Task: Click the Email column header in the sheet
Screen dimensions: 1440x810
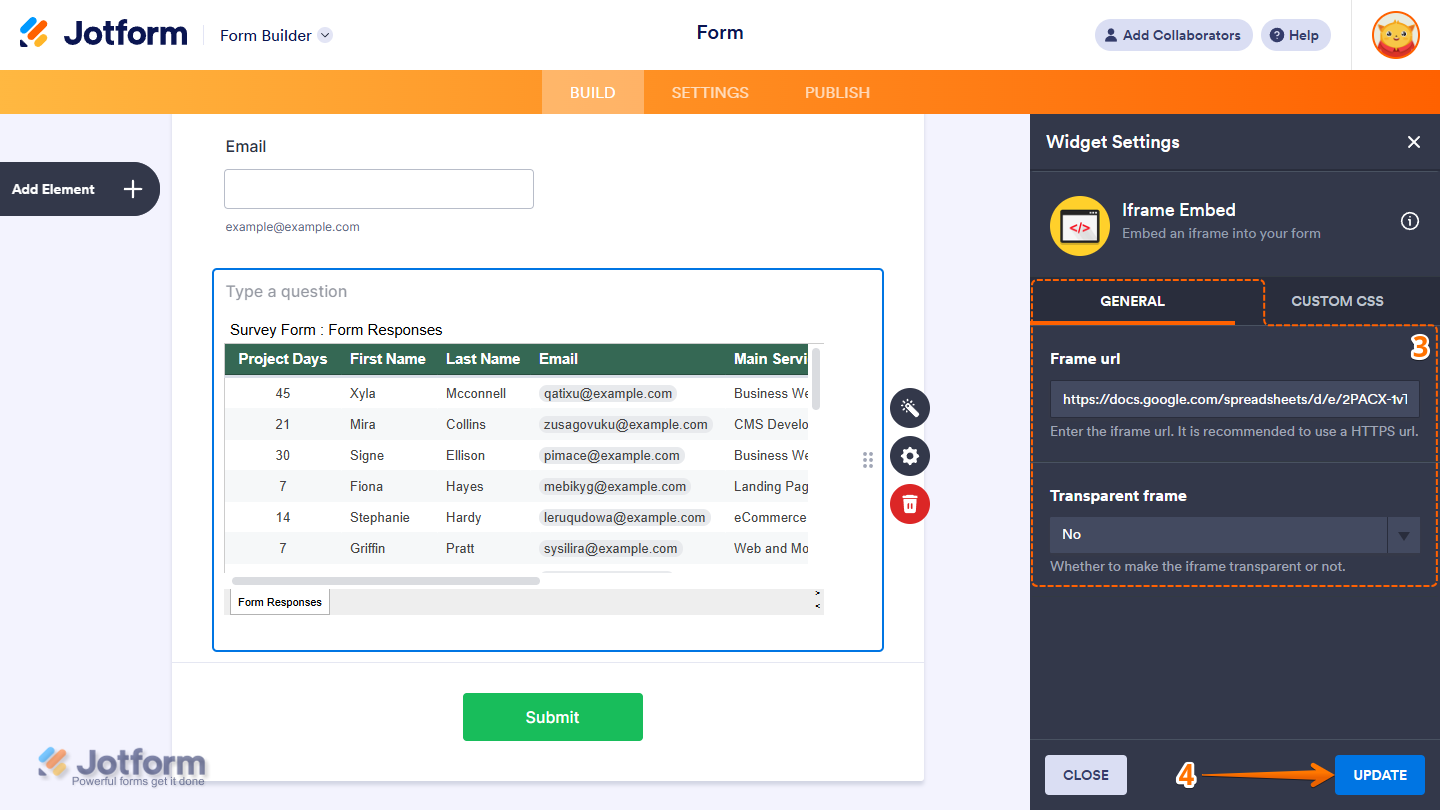Action: [x=559, y=359]
